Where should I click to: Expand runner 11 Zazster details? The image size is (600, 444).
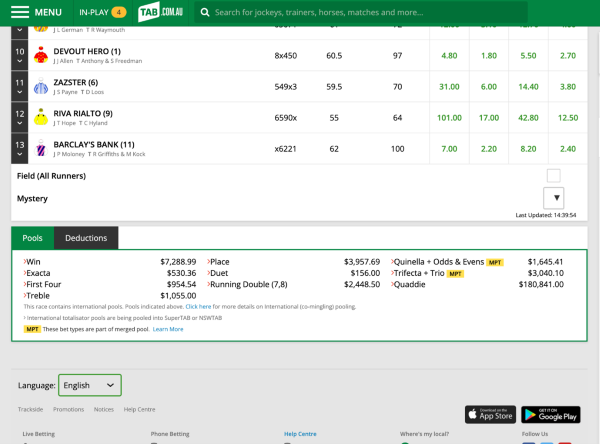20,87
